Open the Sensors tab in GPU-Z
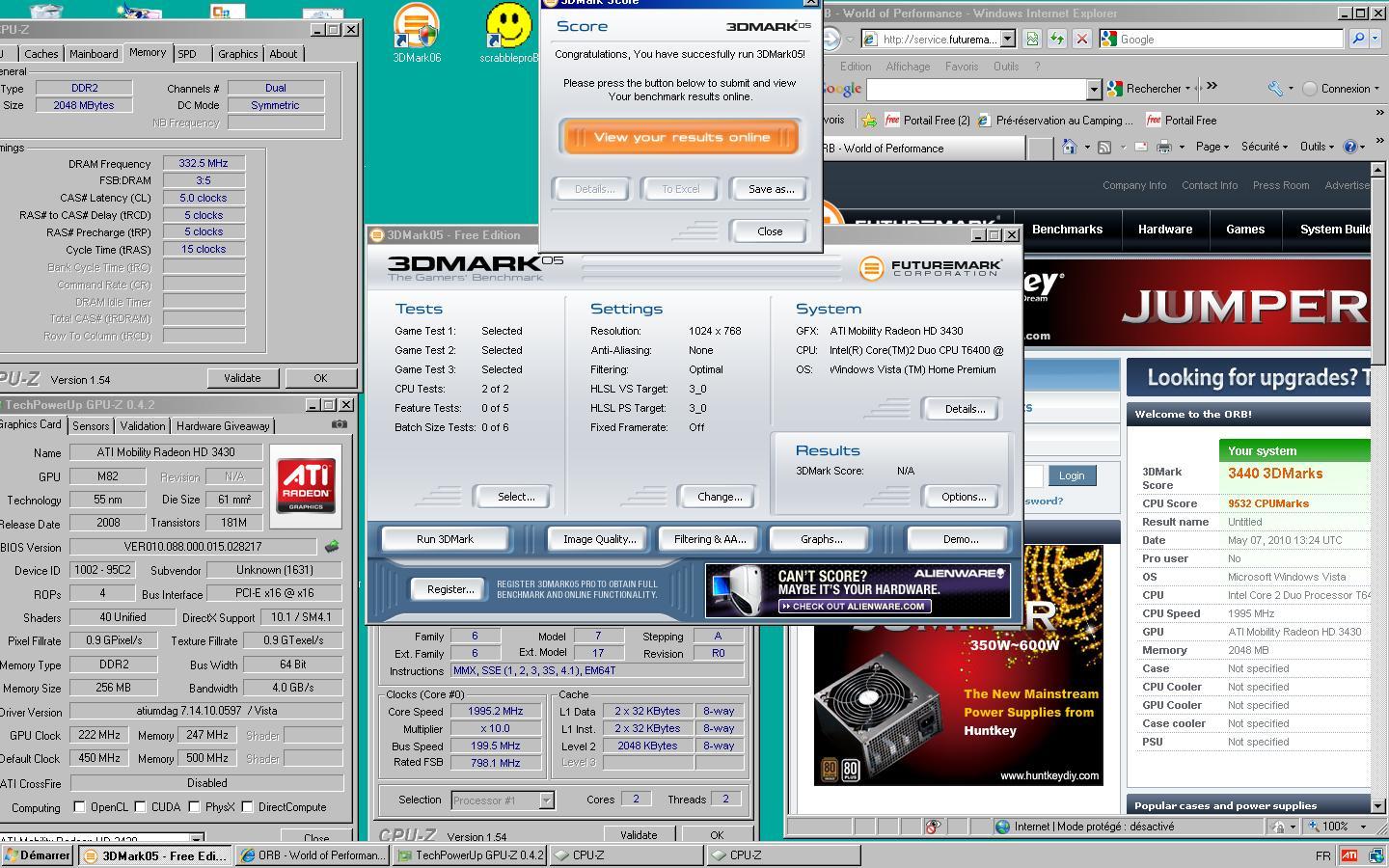The image size is (1389, 868). (x=91, y=425)
